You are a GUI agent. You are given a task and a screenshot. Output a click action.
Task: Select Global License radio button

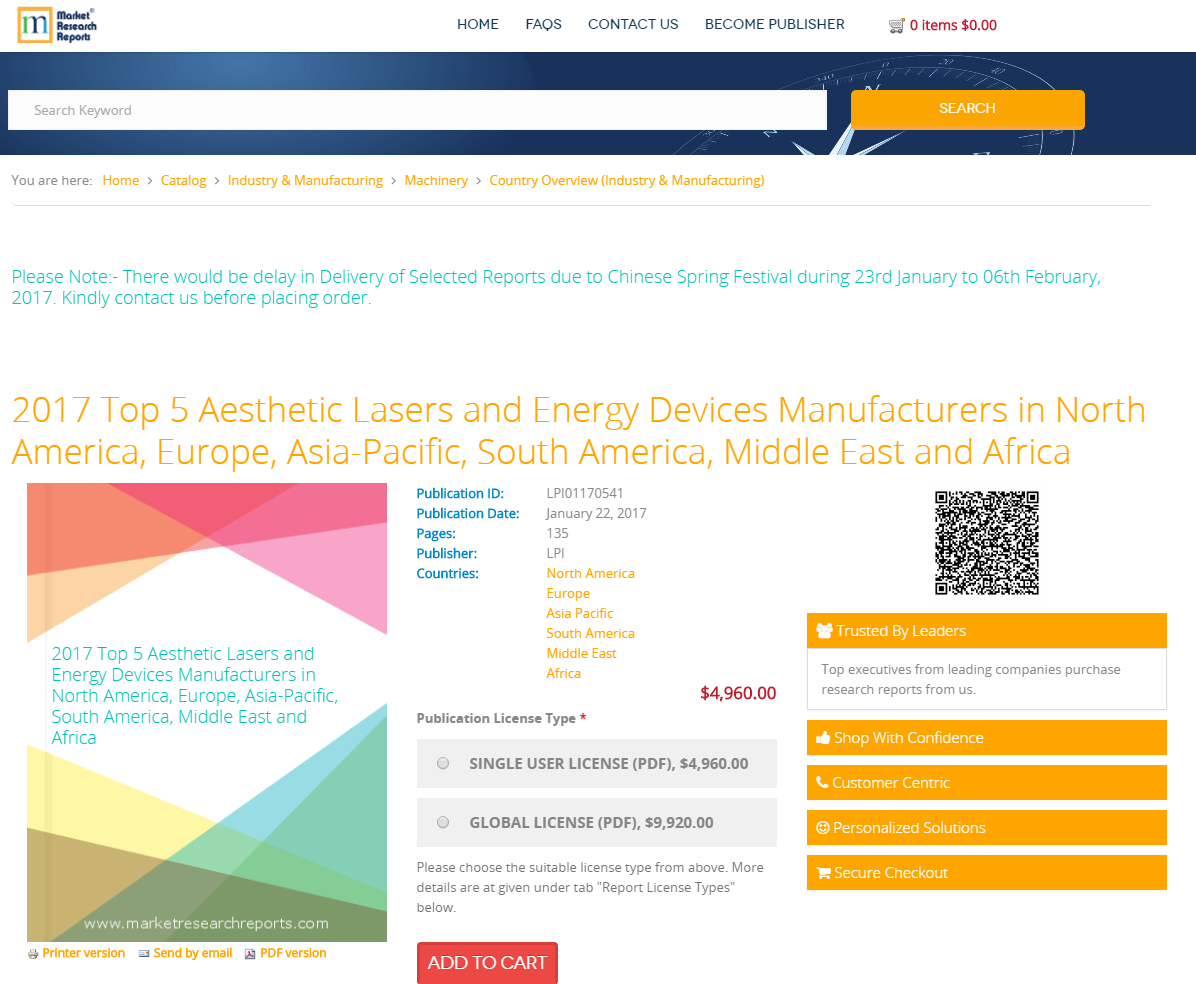click(443, 822)
